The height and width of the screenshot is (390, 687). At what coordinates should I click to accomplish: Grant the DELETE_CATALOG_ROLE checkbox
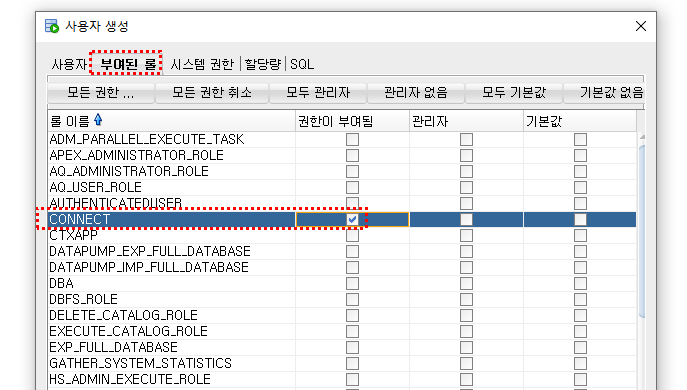[352, 316]
